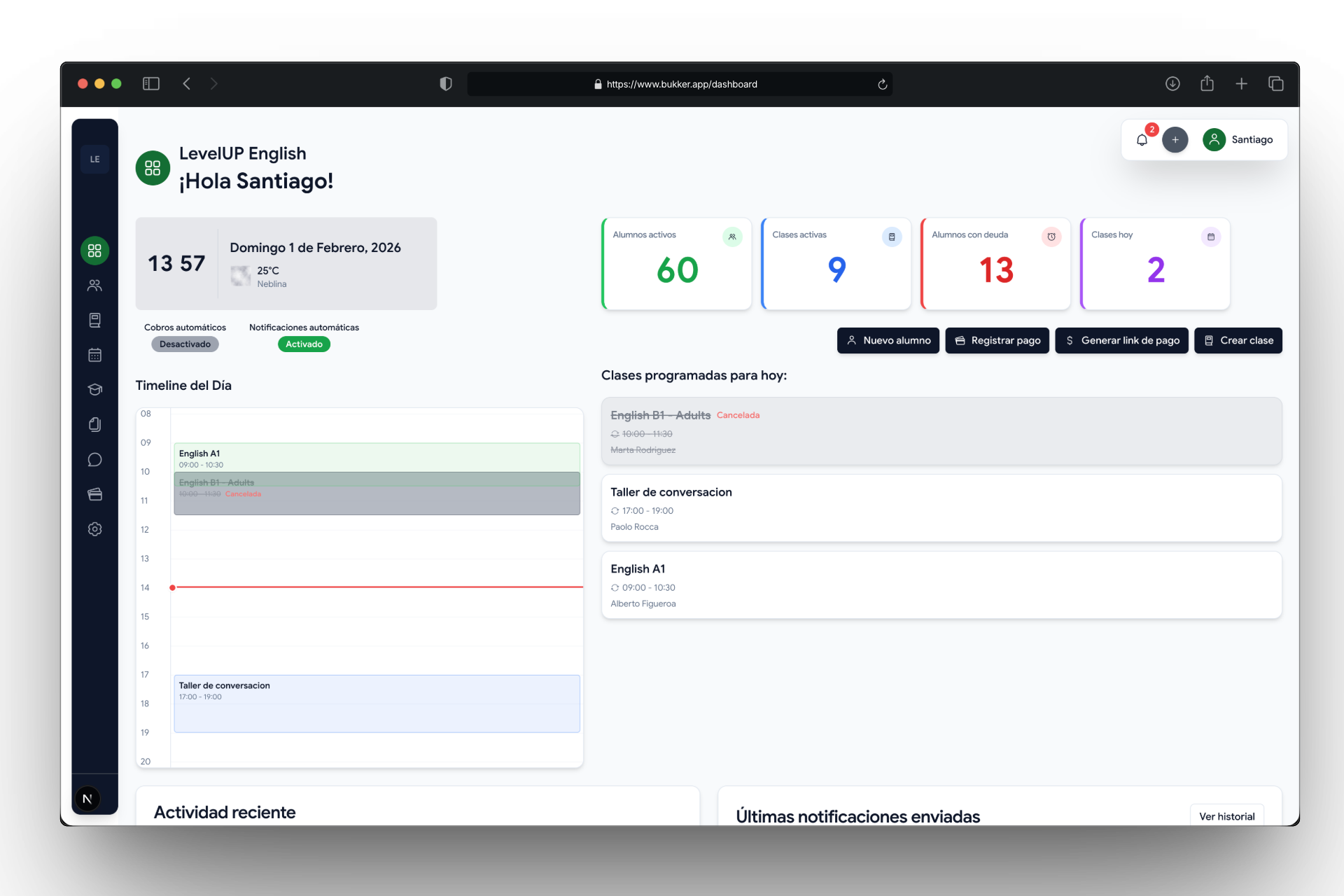Viewport: 1344px width, 896px height.
Task: Click the graduation cap sidebar icon
Action: click(x=94, y=389)
